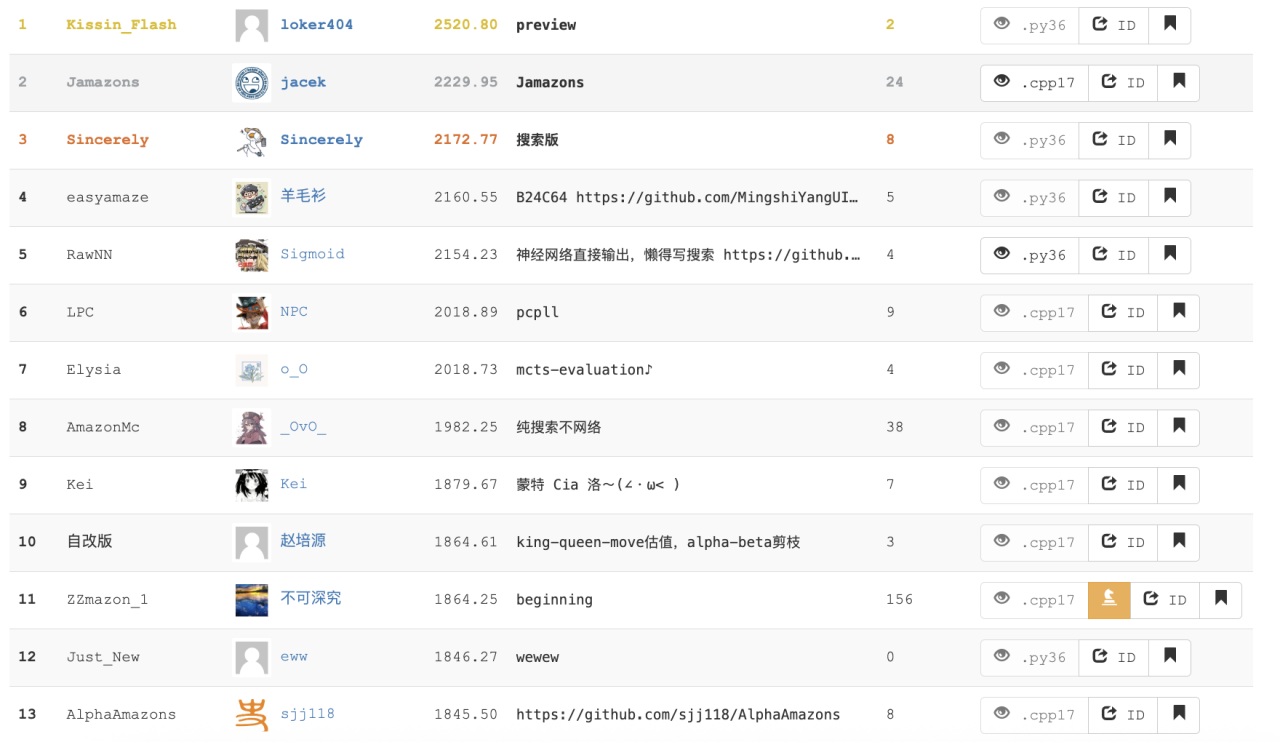Viewport: 1280px width, 742px height.
Task: Click the sjj118 orange avatar
Action: 251,715
